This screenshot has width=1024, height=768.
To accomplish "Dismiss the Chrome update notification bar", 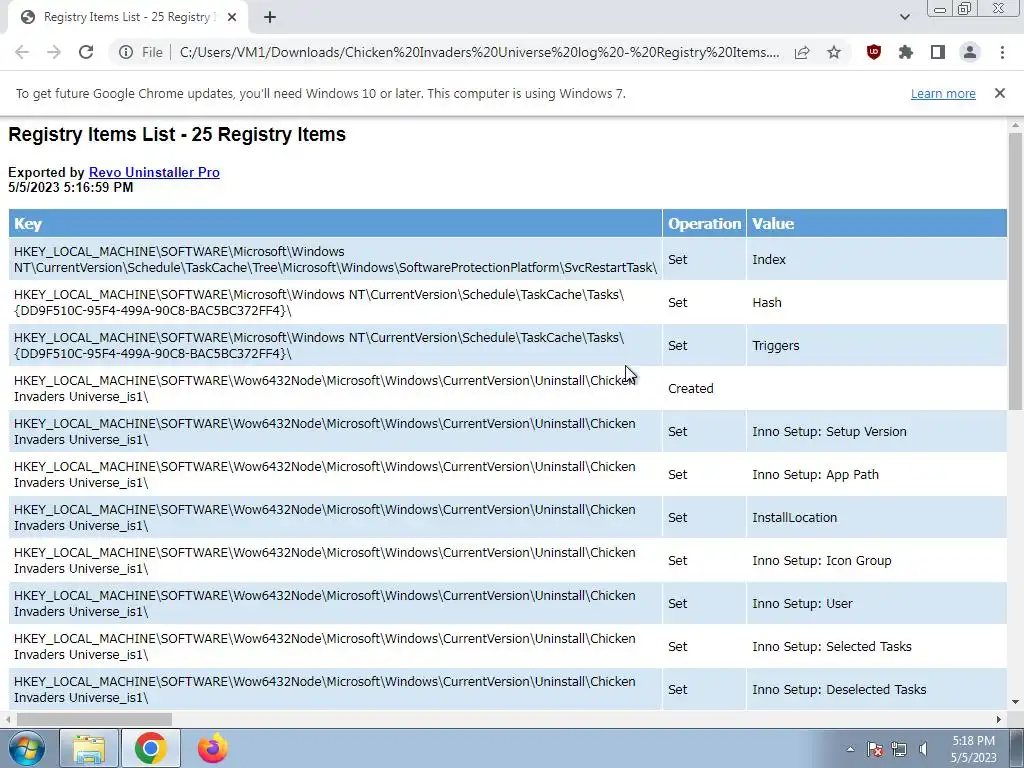I will [1000, 93].
